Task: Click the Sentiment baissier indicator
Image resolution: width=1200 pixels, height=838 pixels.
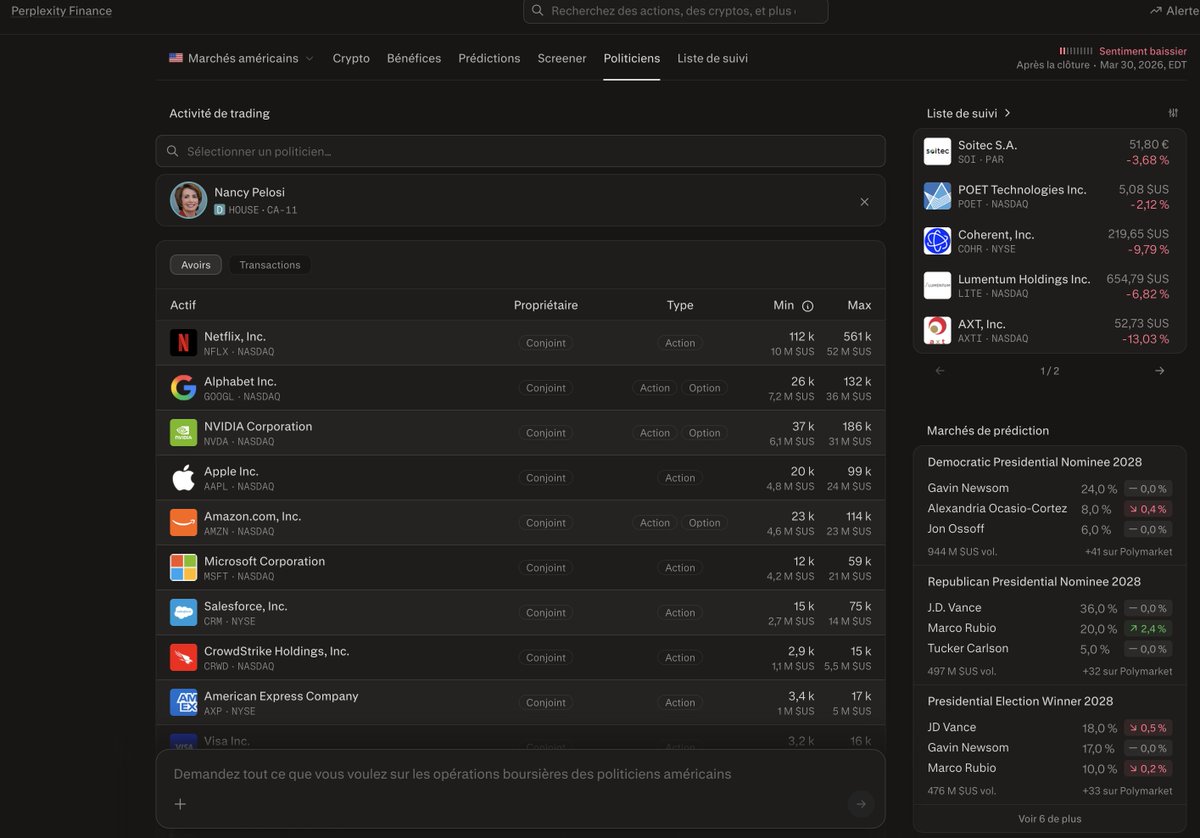Action: click(1123, 51)
